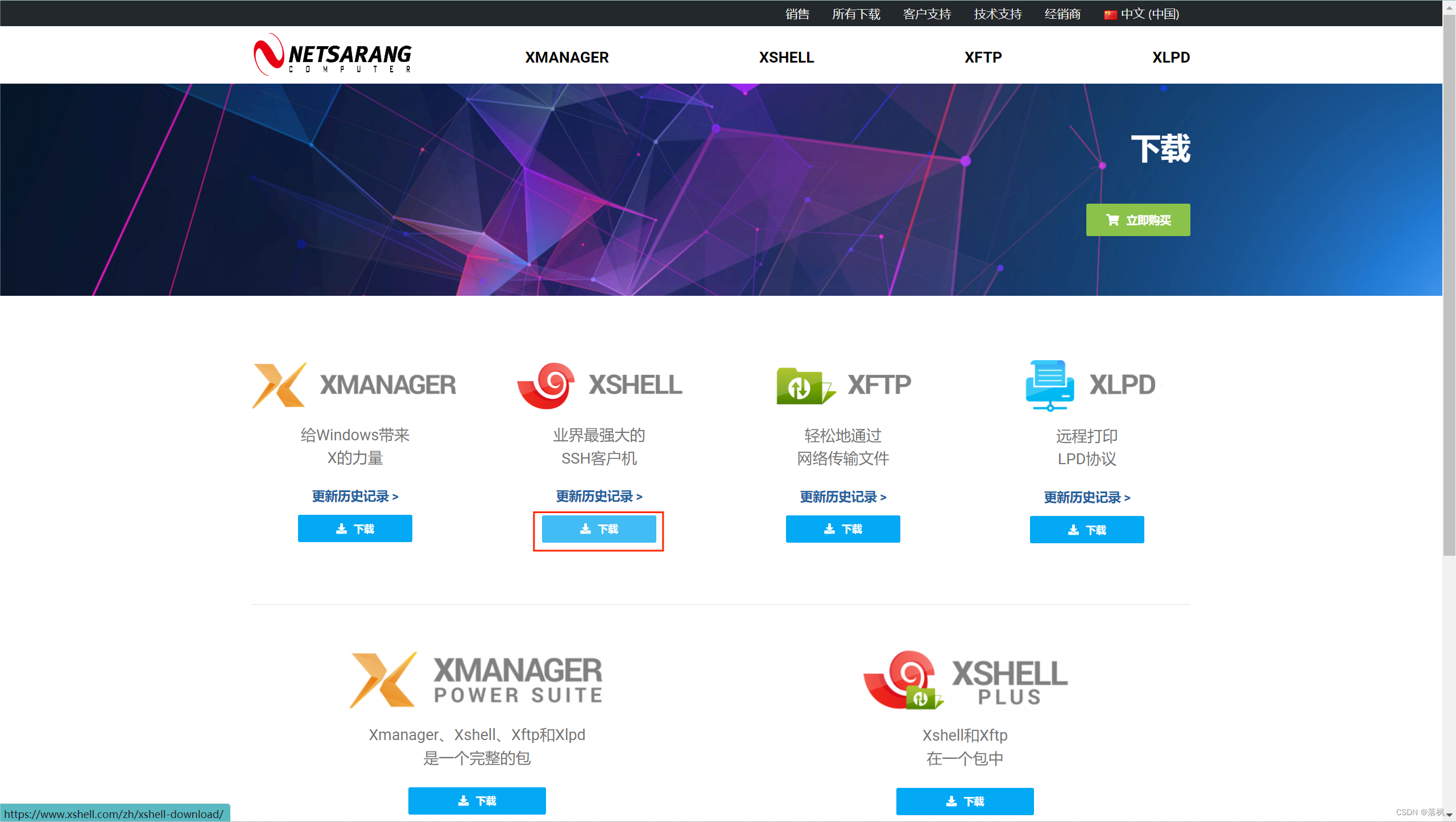Open XLPD in the main navigation
Viewport: 1456px width, 822px height.
(x=1171, y=57)
